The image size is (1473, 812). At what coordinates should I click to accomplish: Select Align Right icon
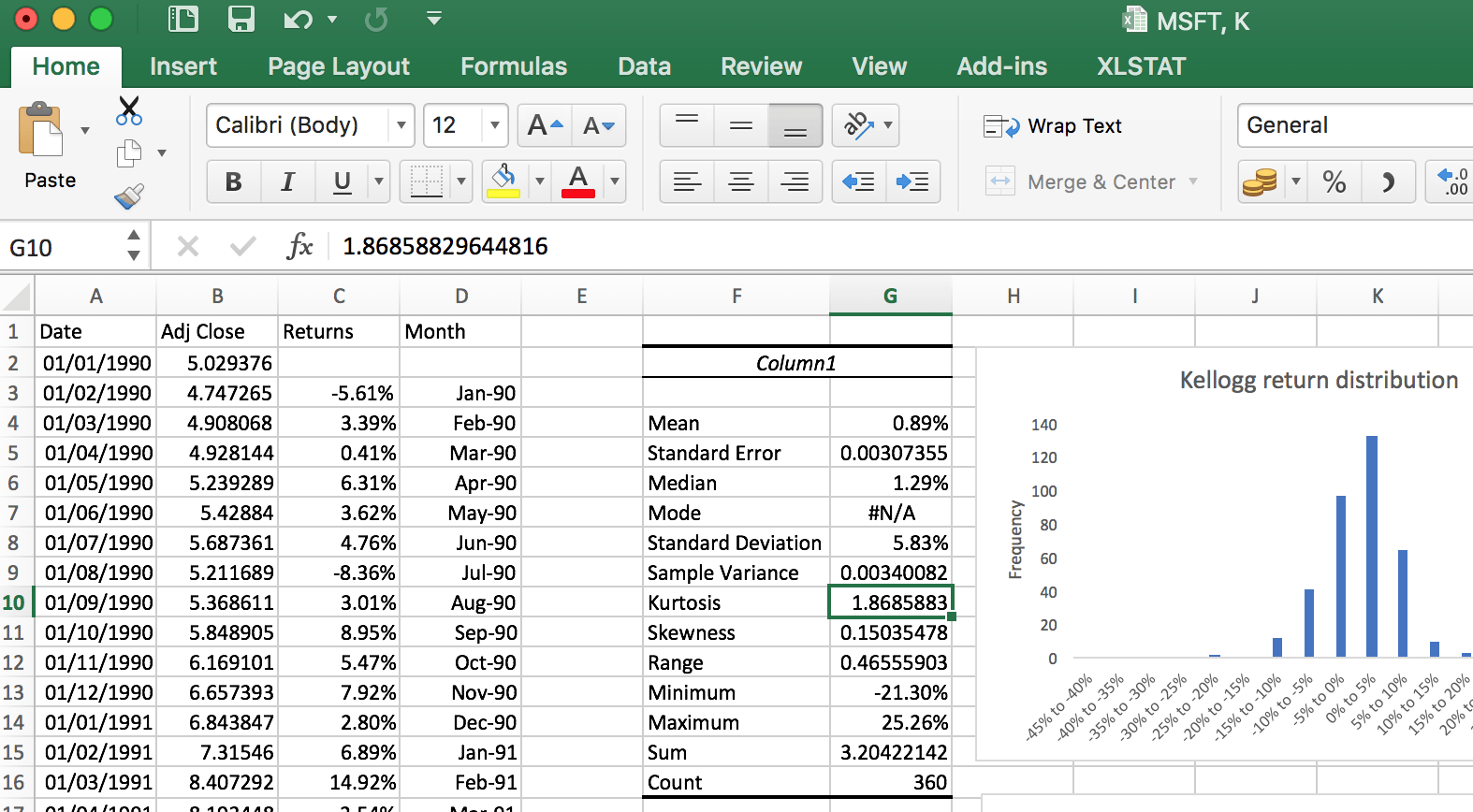point(795,181)
